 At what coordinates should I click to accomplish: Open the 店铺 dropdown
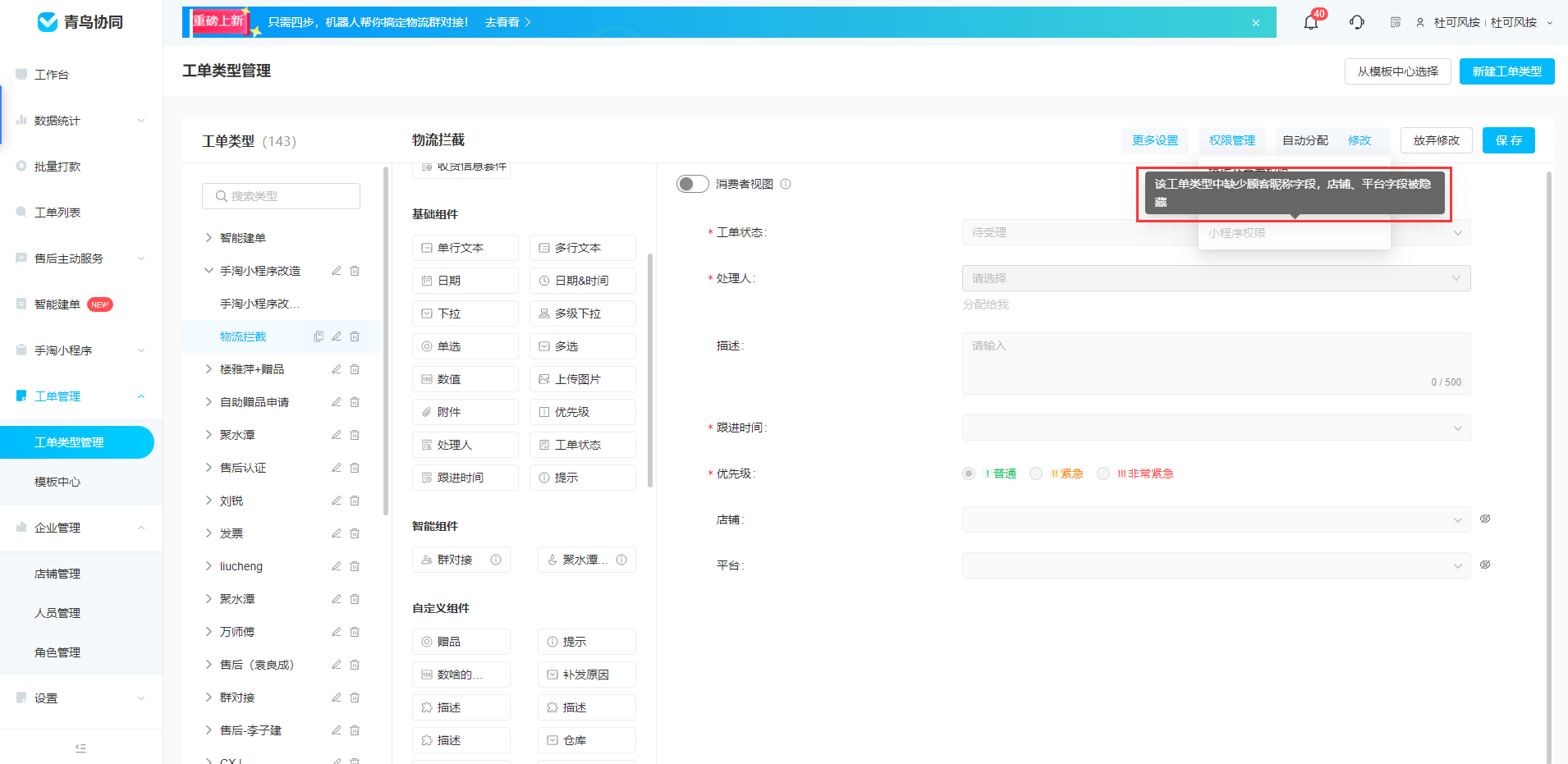click(1216, 519)
